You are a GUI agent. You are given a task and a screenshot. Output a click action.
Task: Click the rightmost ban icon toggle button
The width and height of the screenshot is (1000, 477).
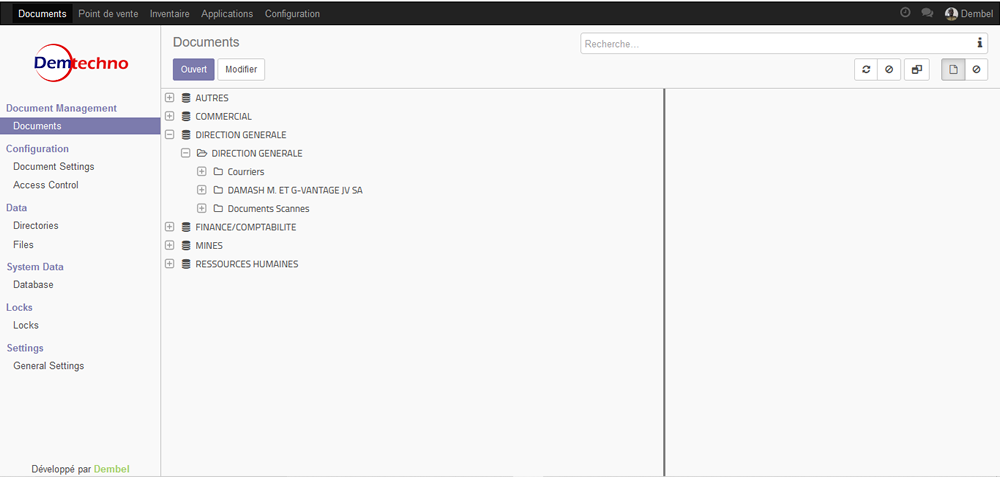(x=976, y=69)
